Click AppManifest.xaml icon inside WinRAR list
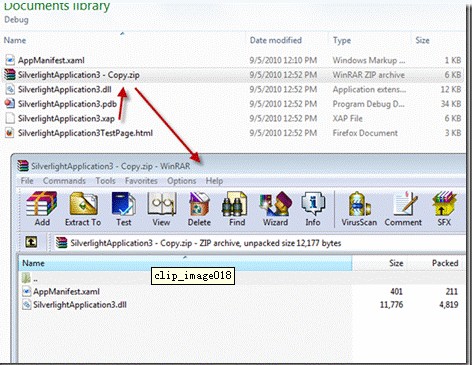The width and height of the screenshot is (472, 365). 26,292
